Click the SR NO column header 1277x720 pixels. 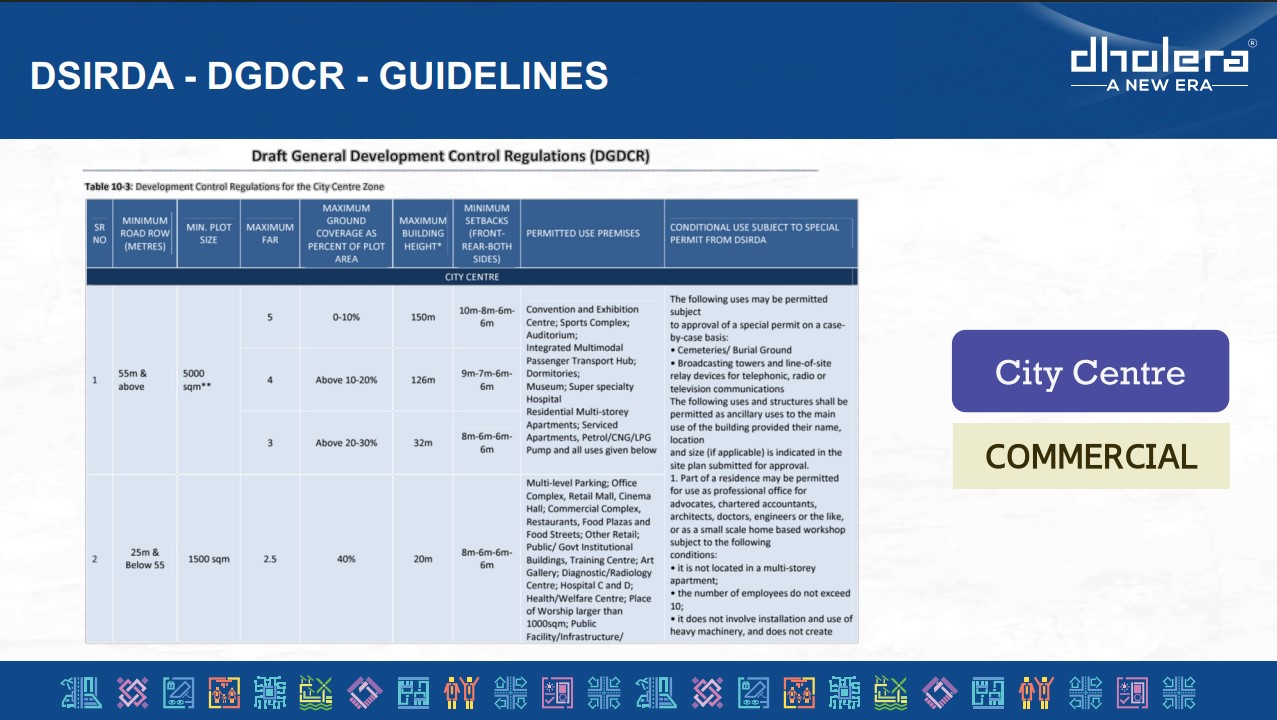click(99, 233)
